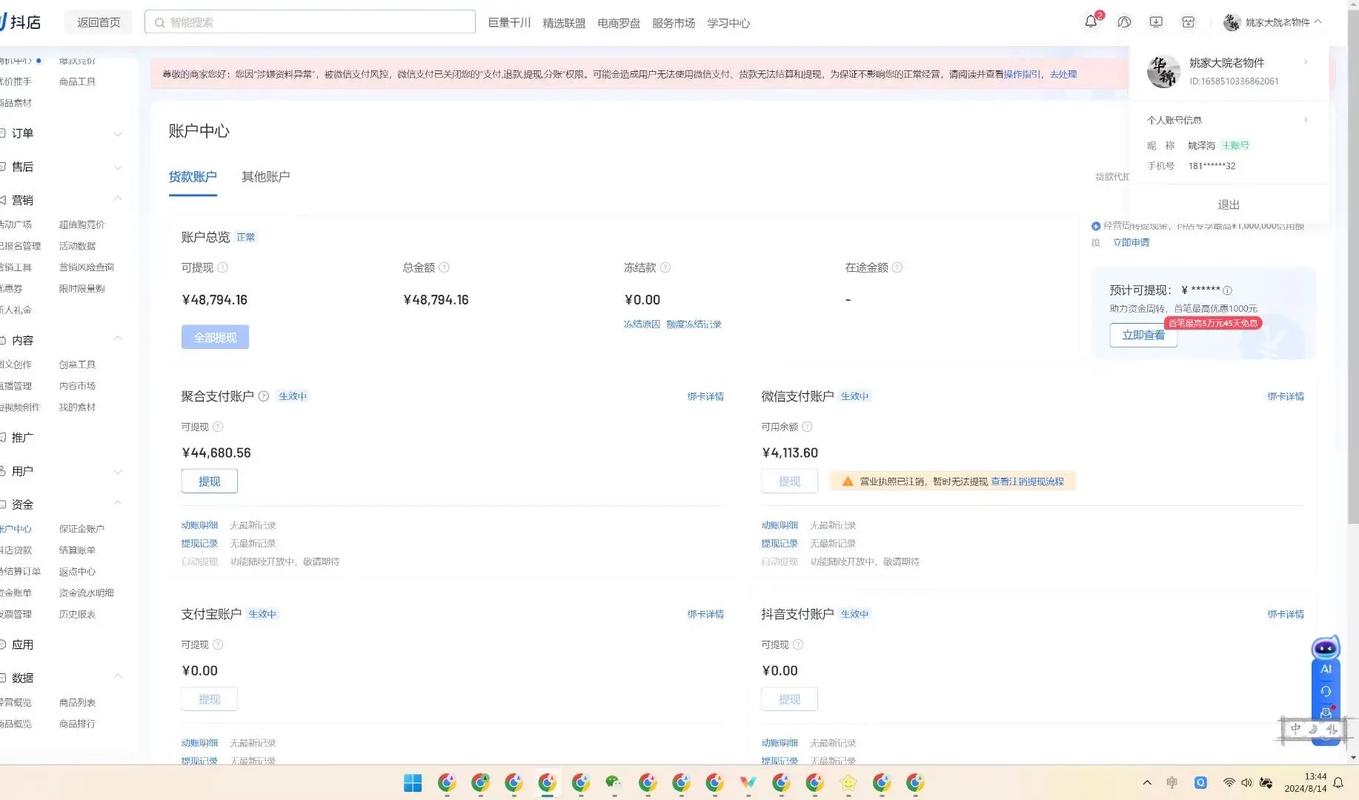This screenshot has height=800, width=1359.
Task: Open the download client monitor icon
Action: click(1156, 22)
